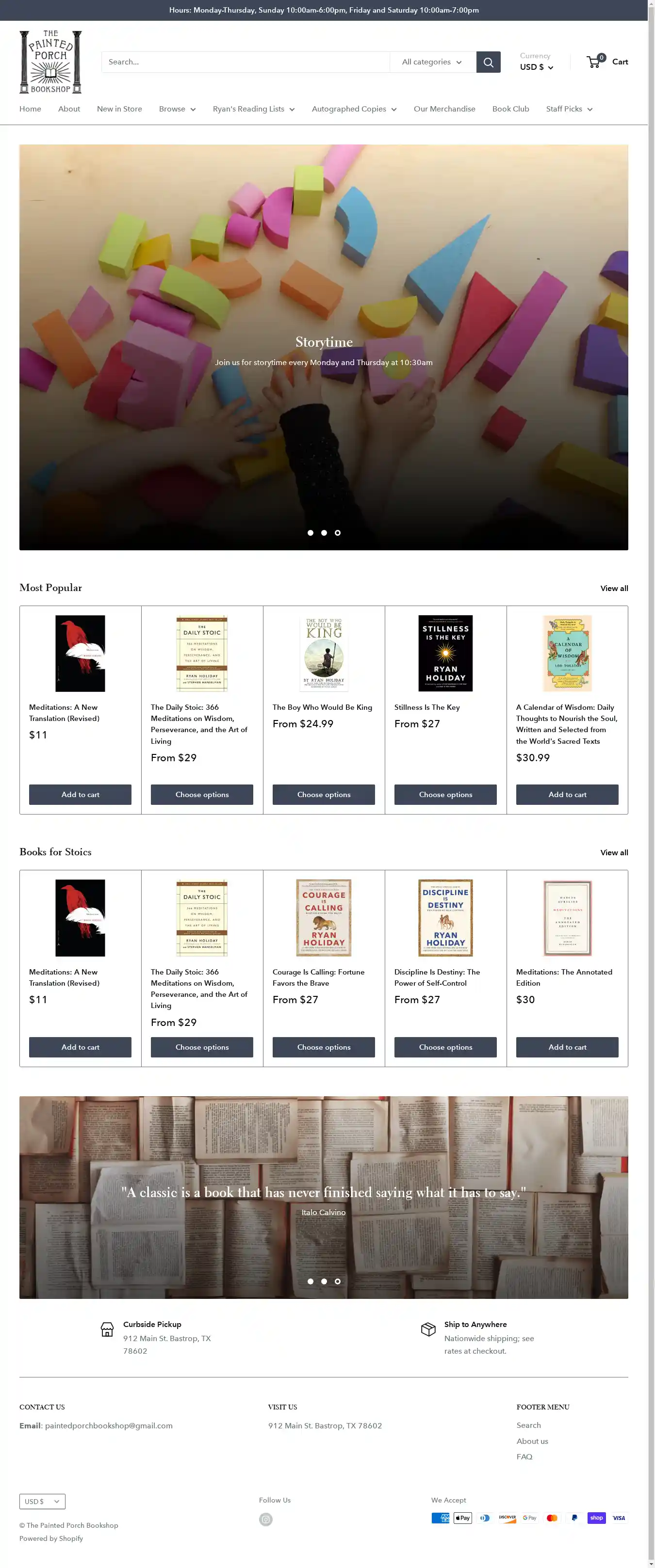Open the Instagram icon under Follow Us

click(266, 1520)
